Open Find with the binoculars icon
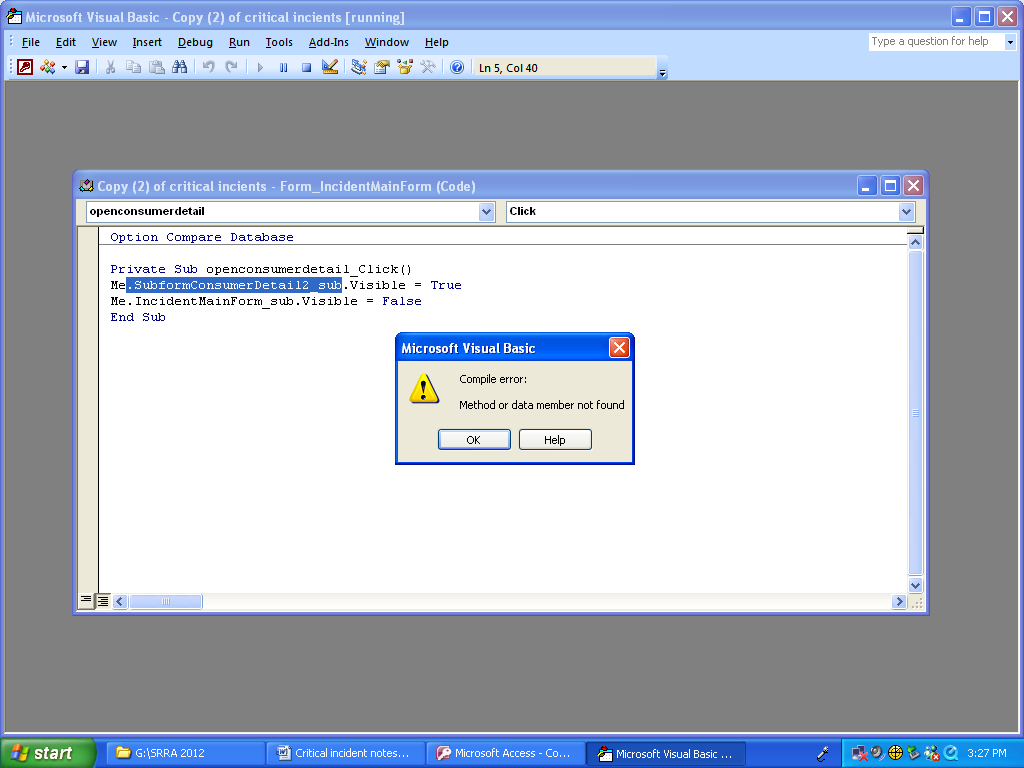1024x768 pixels. [180, 67]
